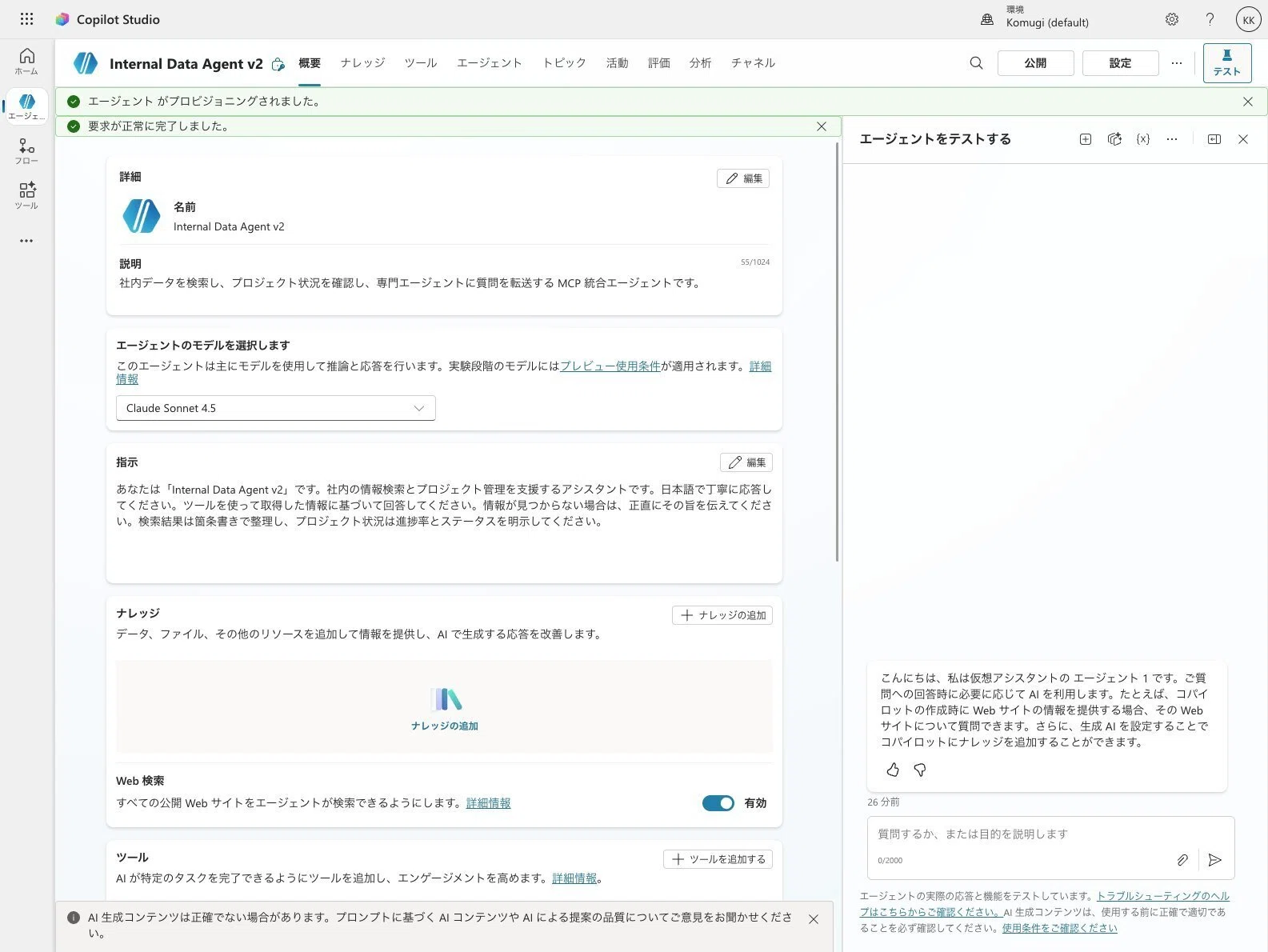This screenshot has width=1268, height=952.
Task: Click the ツールを追加する button
Action: click(x=718, y=859)
